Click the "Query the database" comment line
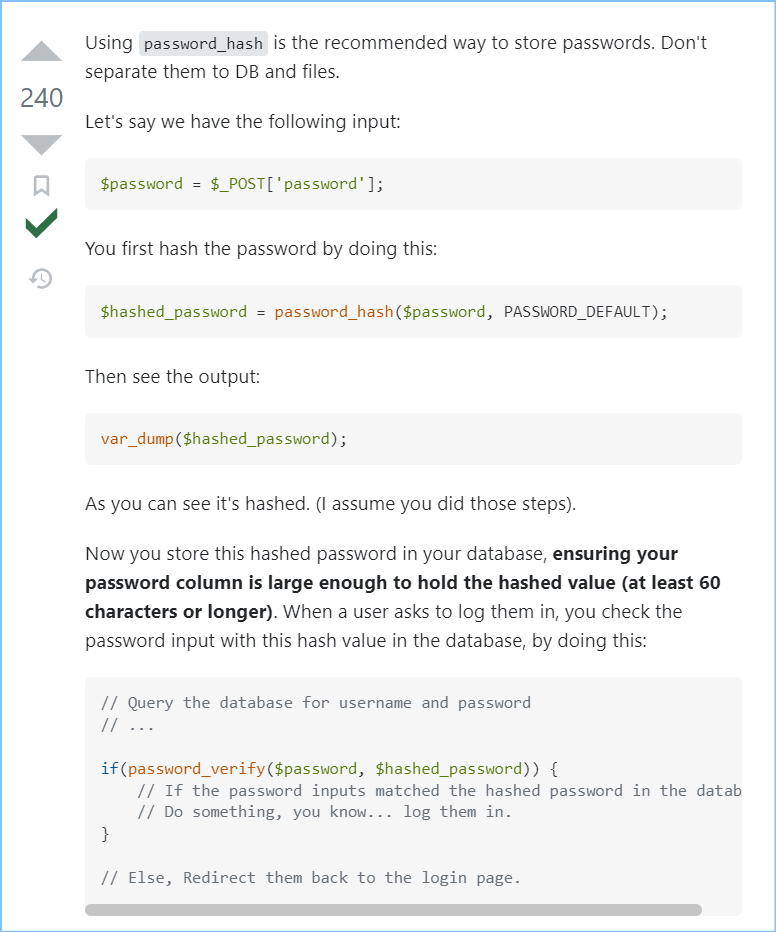Screen dimensions: 776x932 pos(316,702)
